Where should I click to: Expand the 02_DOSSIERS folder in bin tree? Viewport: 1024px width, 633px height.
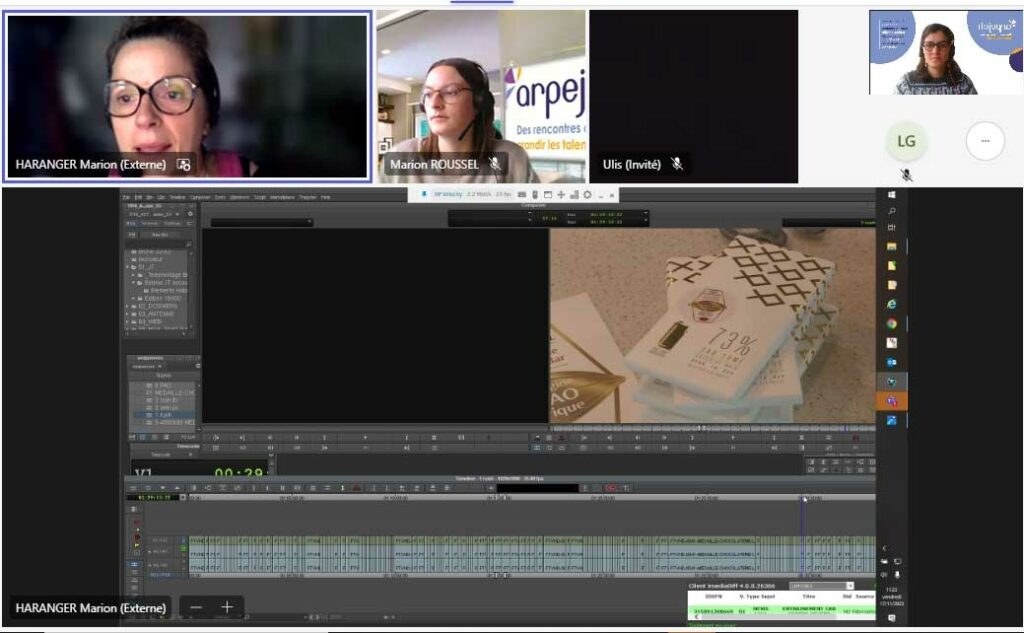tap(129, 305)
